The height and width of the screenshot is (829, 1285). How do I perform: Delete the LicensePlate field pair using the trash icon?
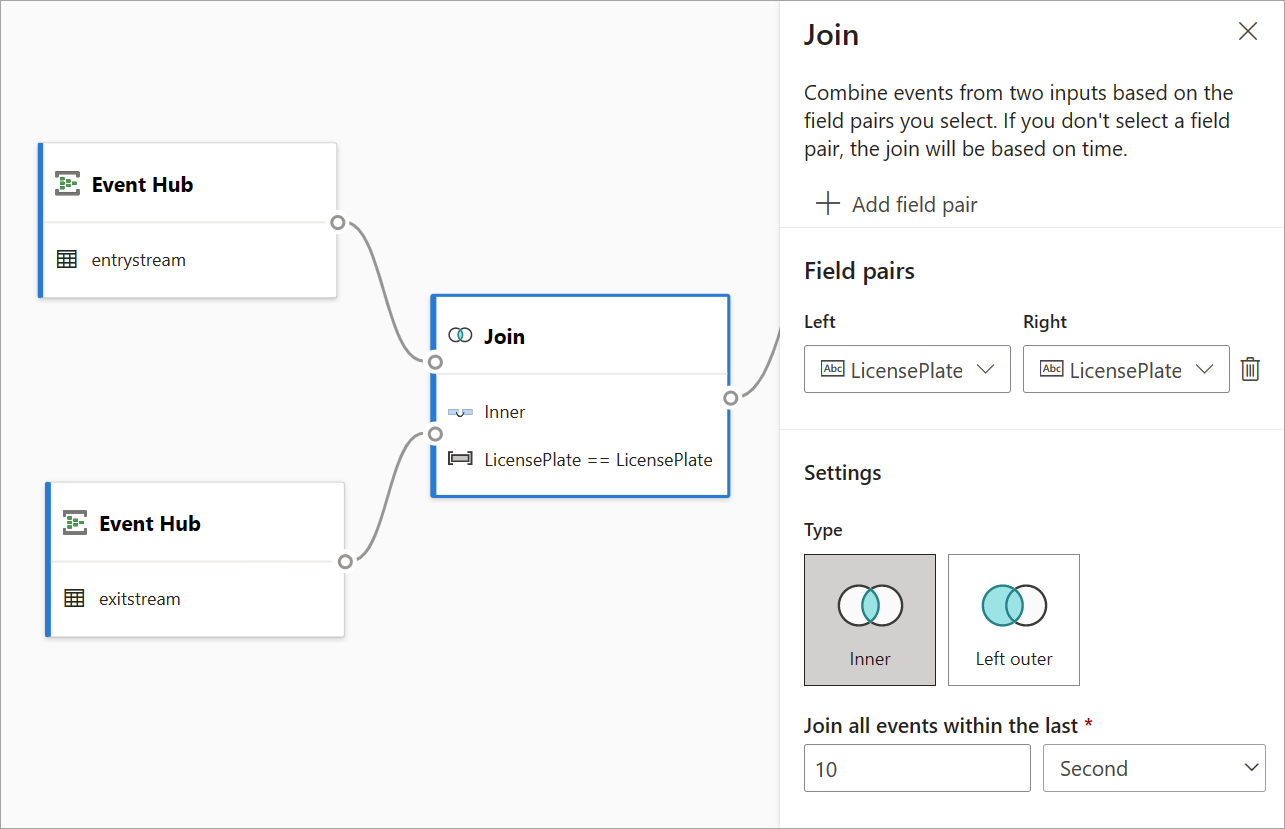pos(1250,369)
